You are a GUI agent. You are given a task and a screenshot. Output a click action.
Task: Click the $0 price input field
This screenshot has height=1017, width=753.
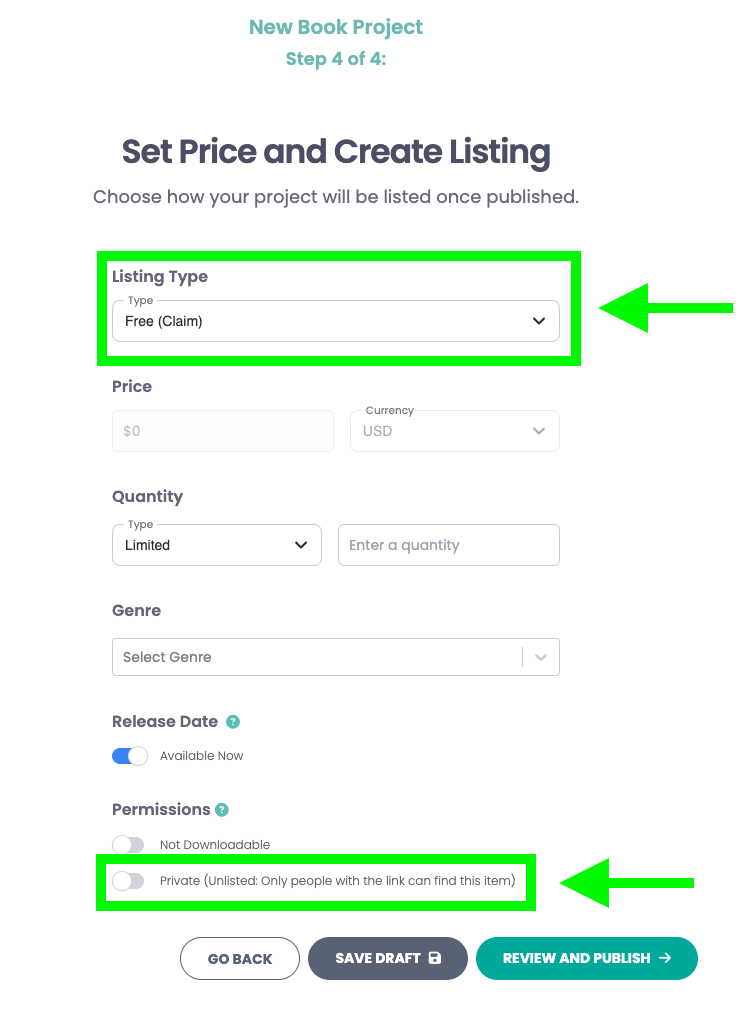(223, 431)
